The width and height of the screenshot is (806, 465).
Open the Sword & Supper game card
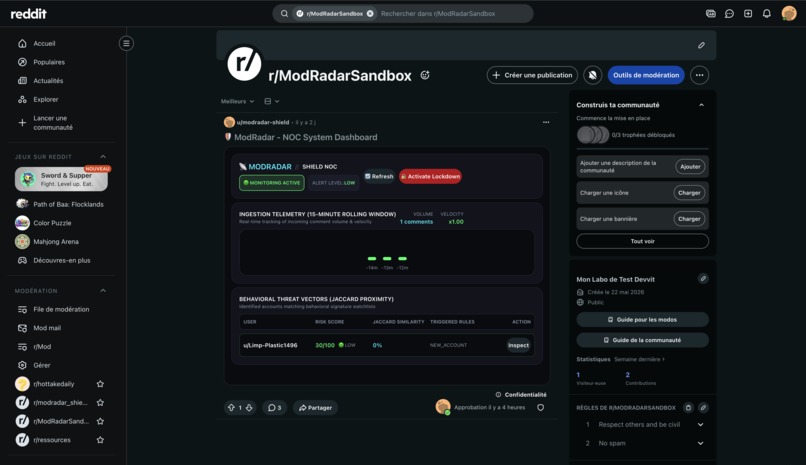click(61, 179)
